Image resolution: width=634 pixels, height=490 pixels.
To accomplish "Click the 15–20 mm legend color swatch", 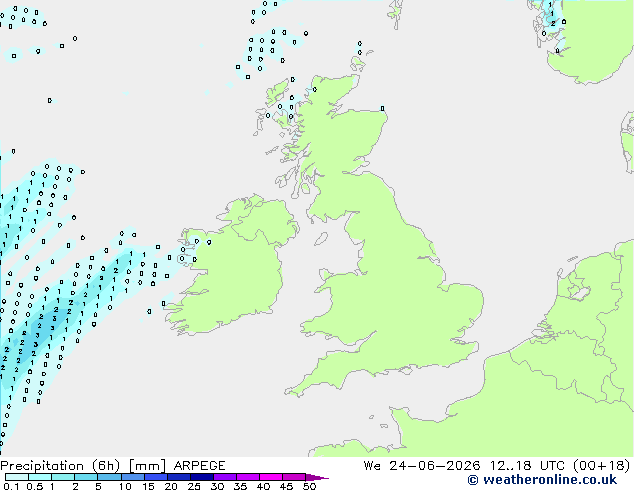I will (155, 477).
